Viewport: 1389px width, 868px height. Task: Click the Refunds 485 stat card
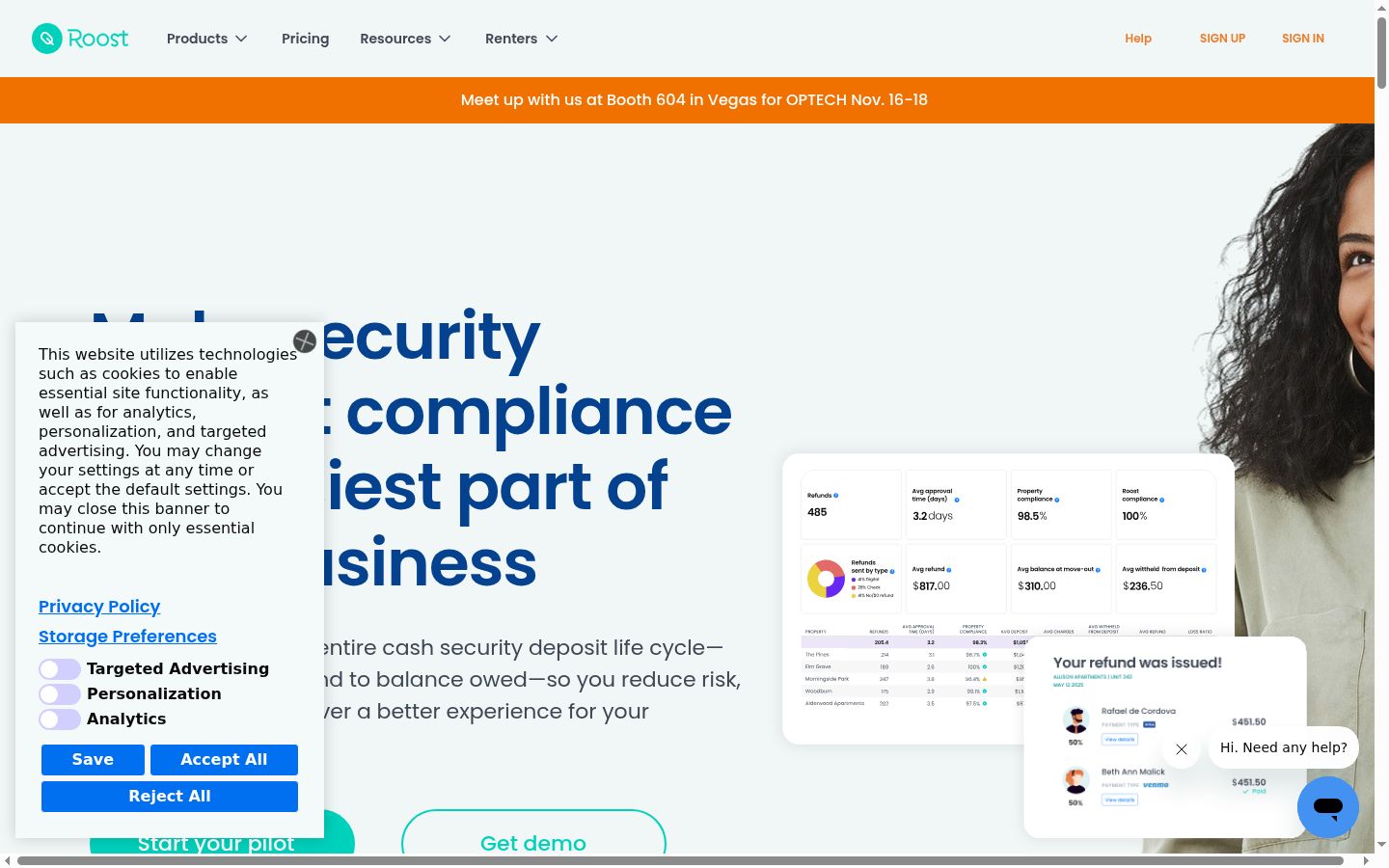pyautogui.click(x=851, y=504)
